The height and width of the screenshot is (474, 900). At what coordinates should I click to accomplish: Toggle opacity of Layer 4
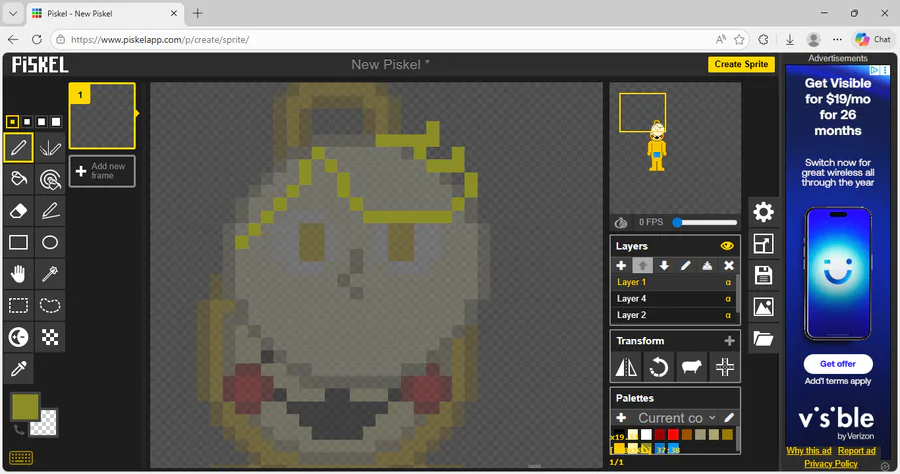click(x=728, y=298)
